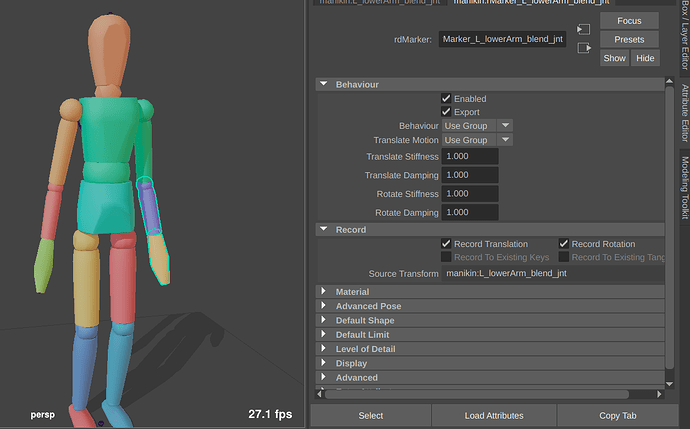
Task: Click the scroll-down arrow of attribute panel
Action: click(x=669, y=384)
